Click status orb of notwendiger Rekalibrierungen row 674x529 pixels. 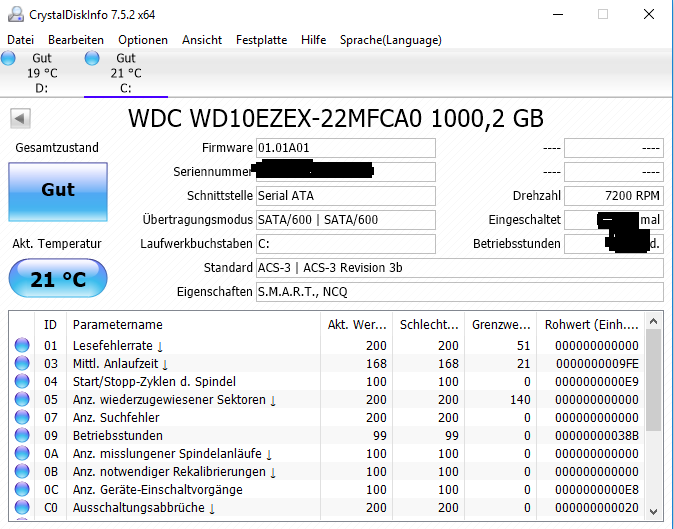click(x=22, y=471)
